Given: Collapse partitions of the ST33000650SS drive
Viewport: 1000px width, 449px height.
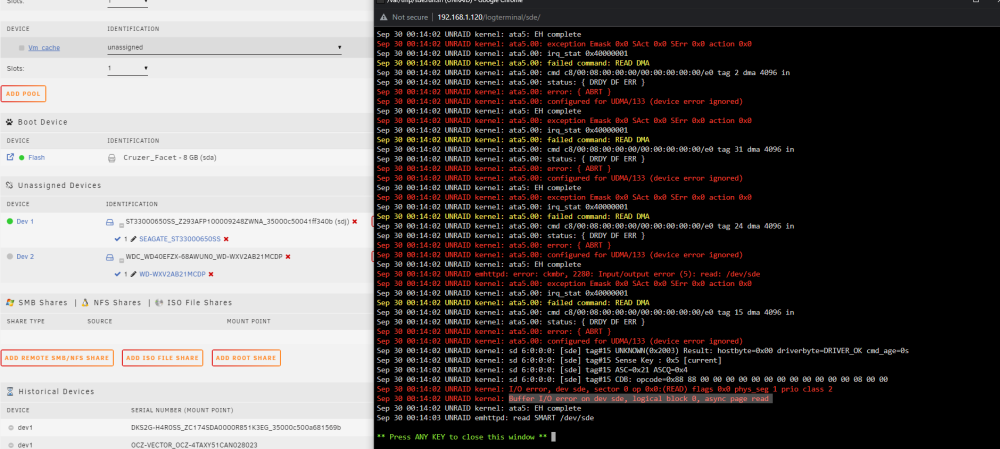Looking at the screenshot, I should (121, 225).
